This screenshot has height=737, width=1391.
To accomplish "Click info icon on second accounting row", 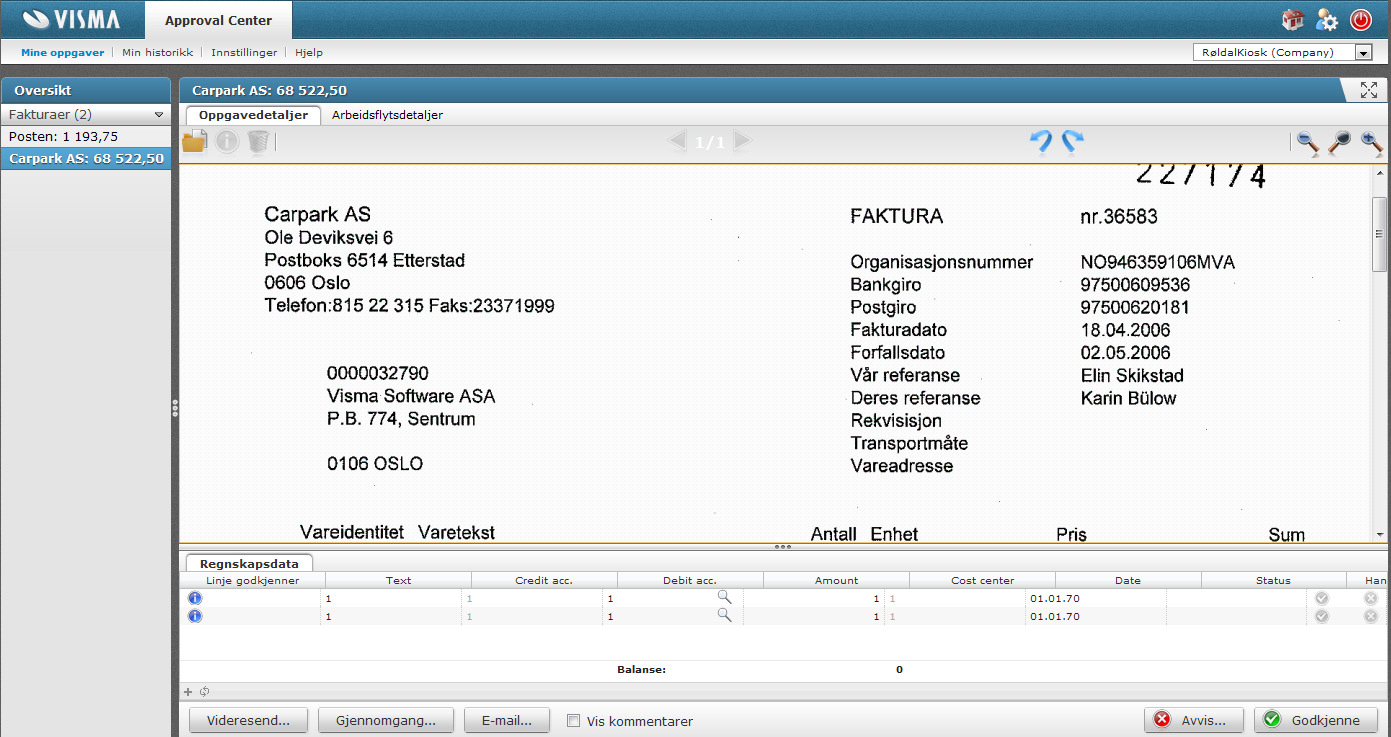I will pyautogui.click(x=195, y=616).
